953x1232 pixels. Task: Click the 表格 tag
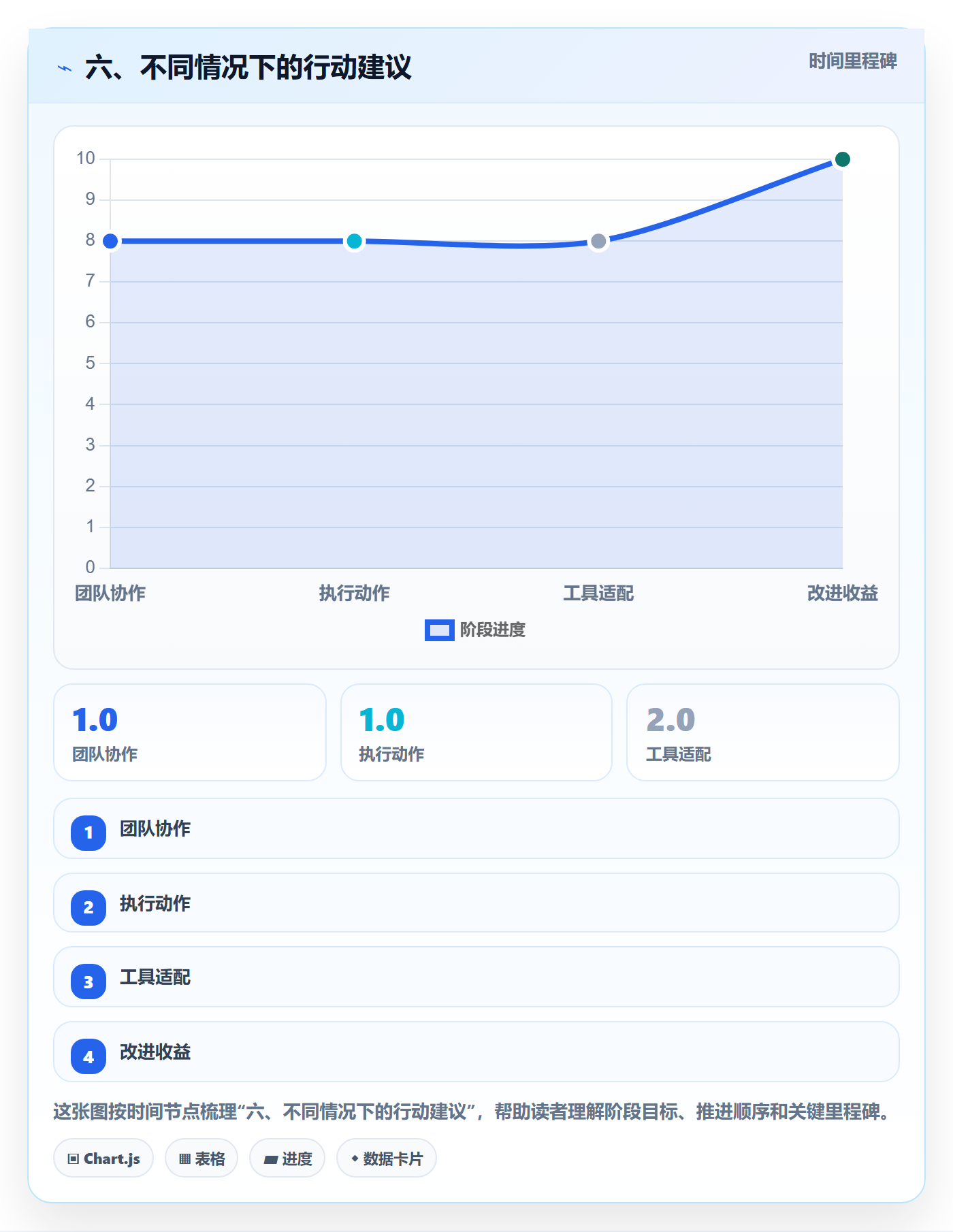click(201, 1158)
